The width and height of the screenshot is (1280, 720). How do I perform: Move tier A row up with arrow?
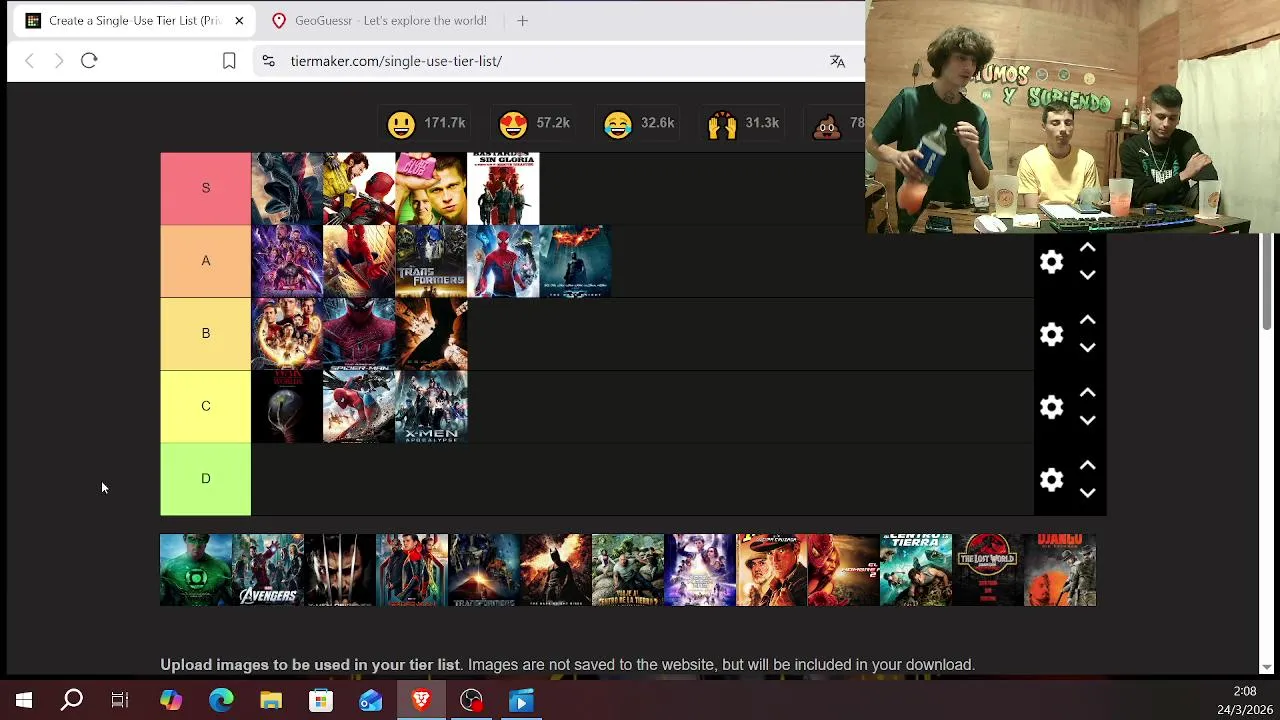(x=1087, y=248)
